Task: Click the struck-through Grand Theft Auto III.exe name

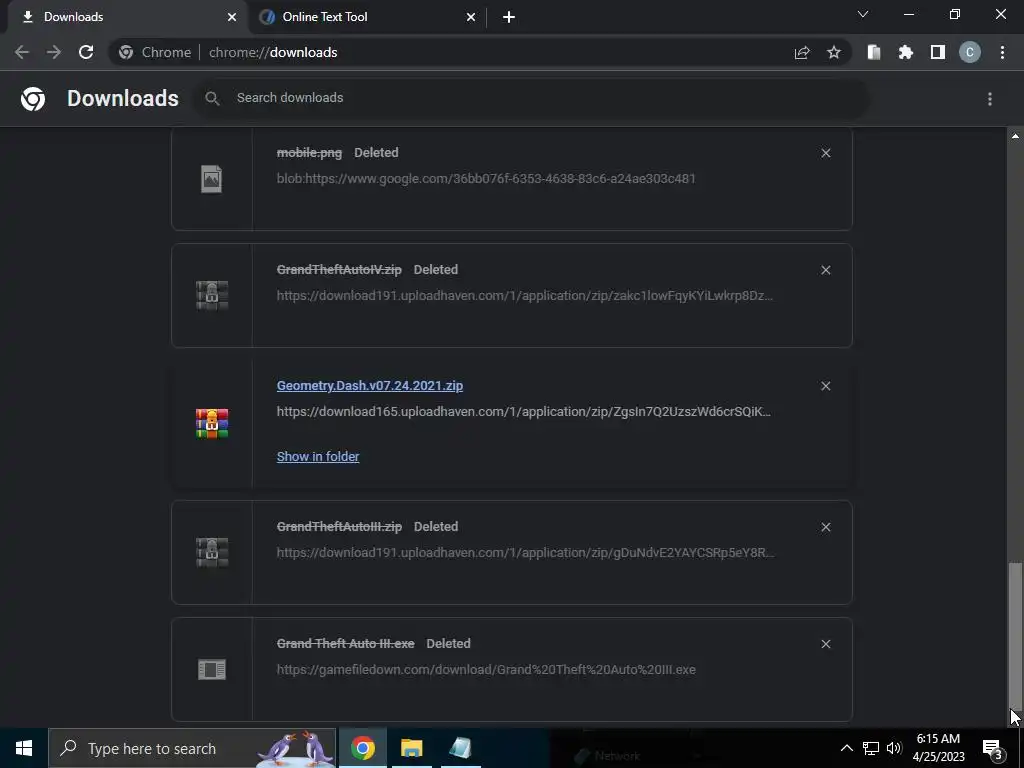Action: pos(345,643)
